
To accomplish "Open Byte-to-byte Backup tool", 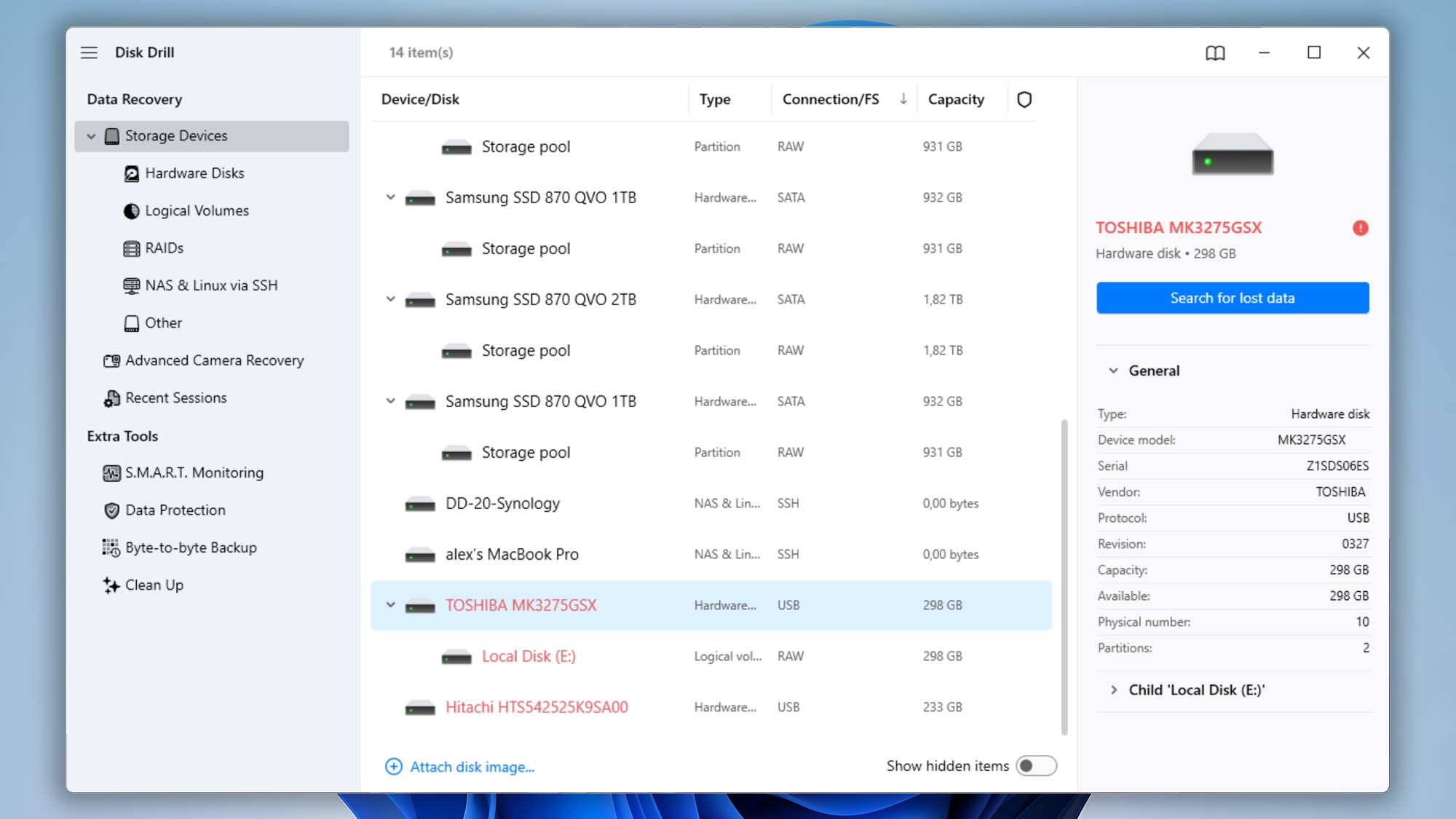I will pos(191,548).
